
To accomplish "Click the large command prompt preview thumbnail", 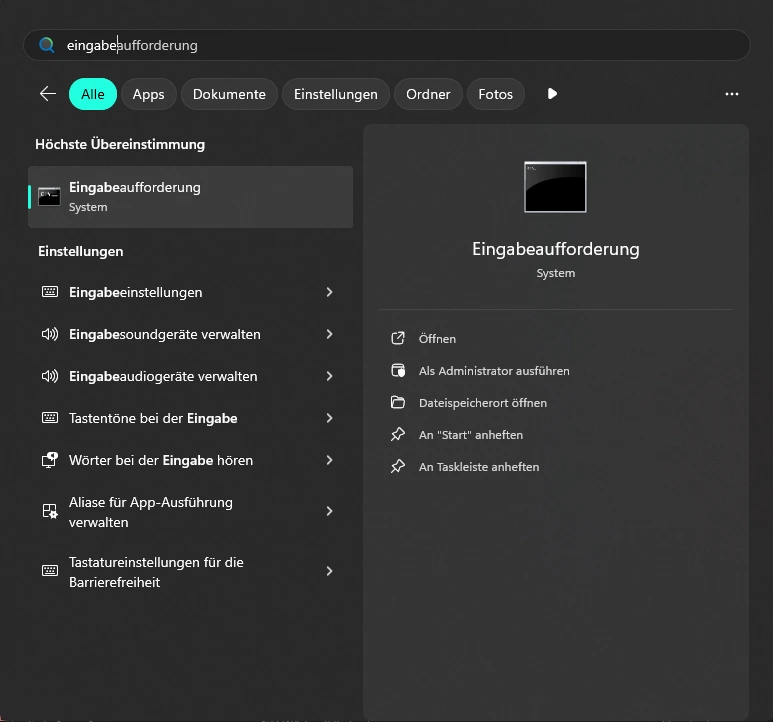I will click(x=555, y=187).
